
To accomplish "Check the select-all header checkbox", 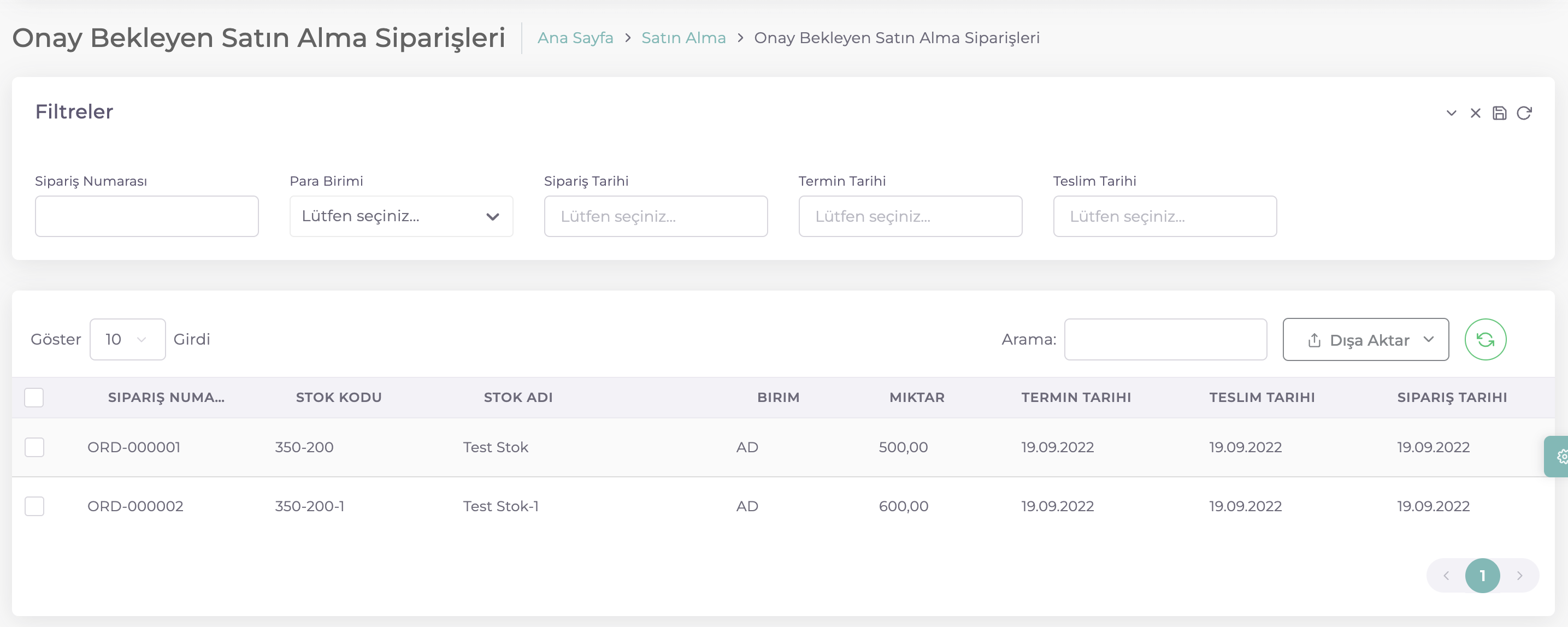I will click(x=34, y=398).
